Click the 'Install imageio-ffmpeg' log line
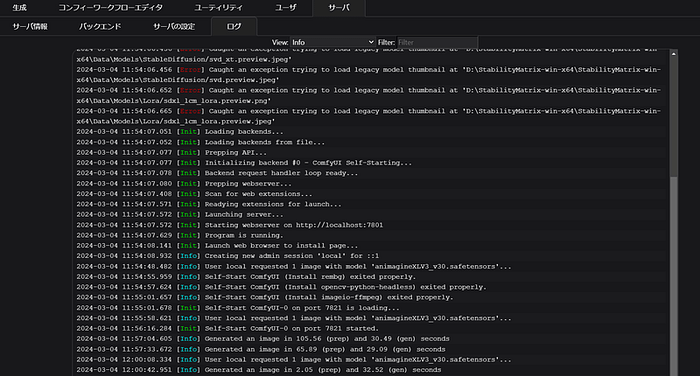Viewport: 700px width, 376px height. (x=265, y=297)
